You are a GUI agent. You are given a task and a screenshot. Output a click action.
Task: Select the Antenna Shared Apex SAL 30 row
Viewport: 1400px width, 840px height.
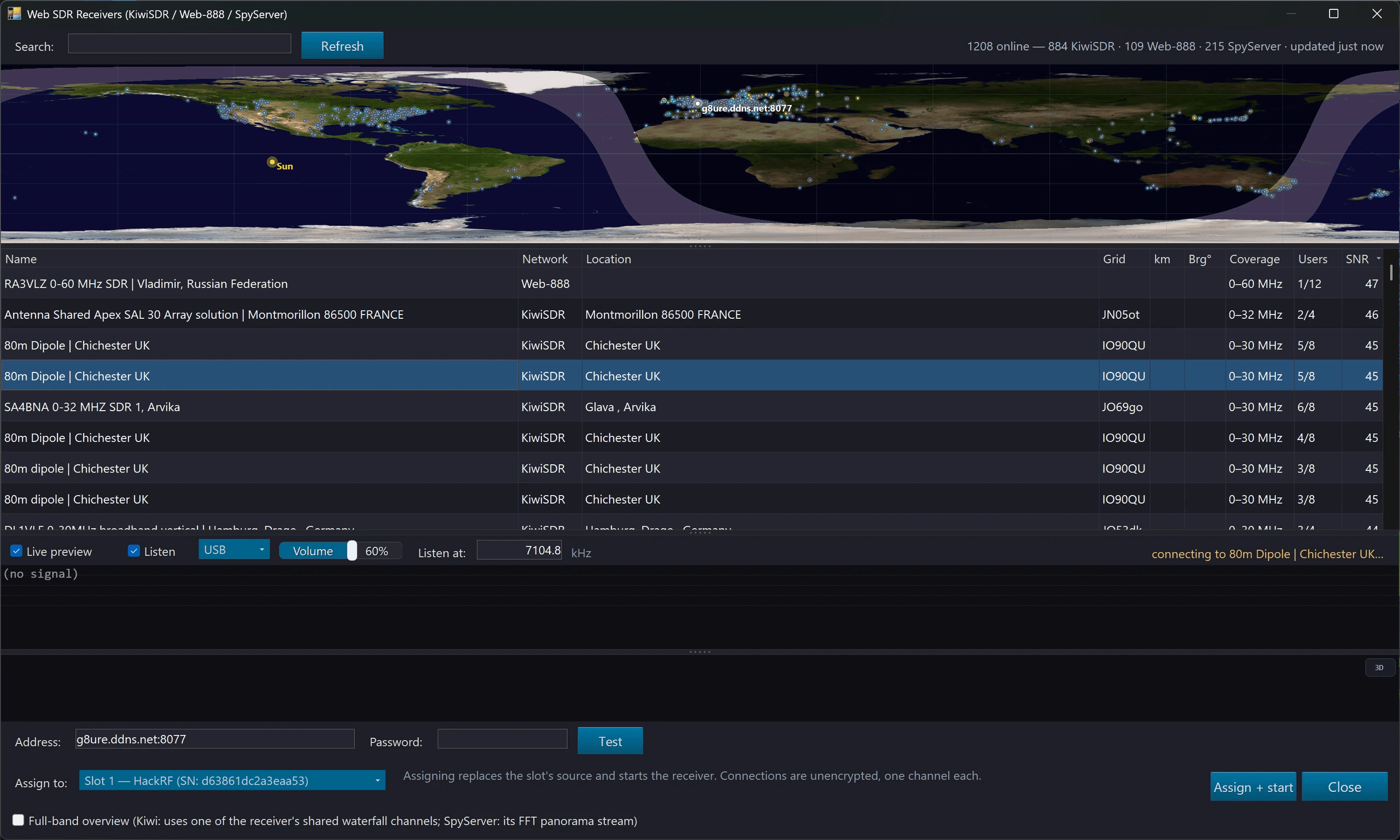click(x=691, y=314)
